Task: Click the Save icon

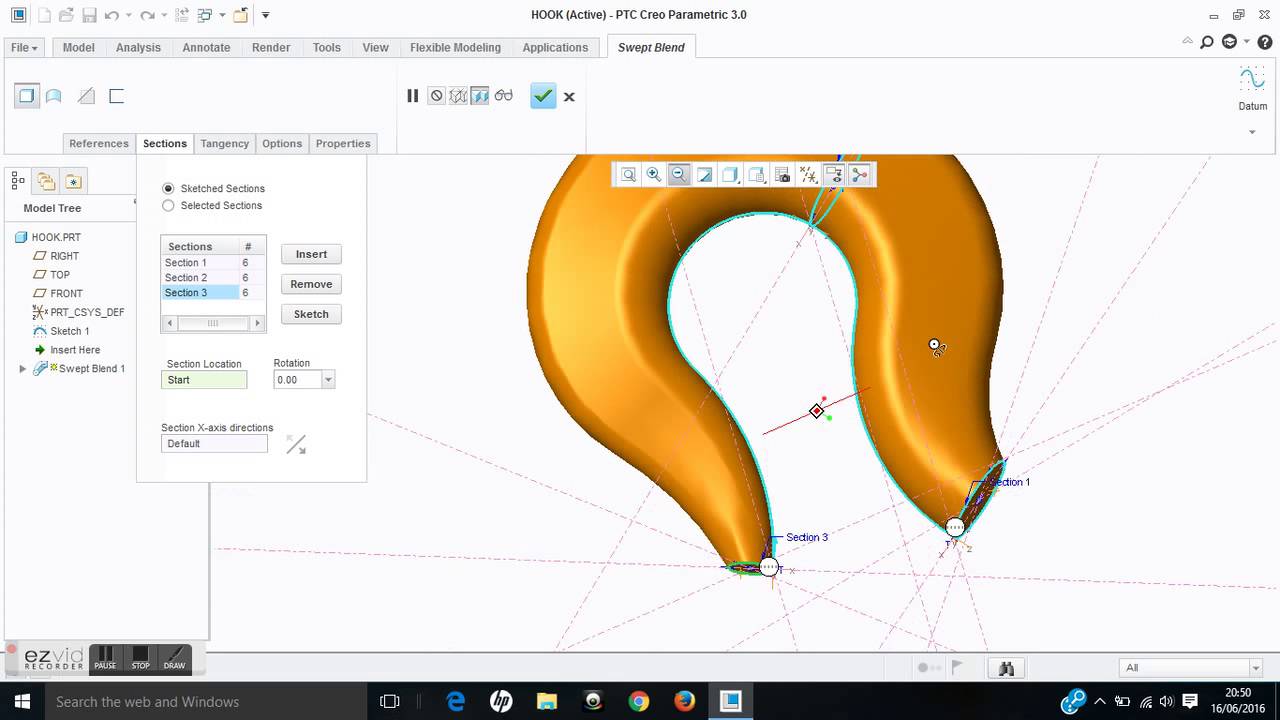Action: pyautogui.click(x=89, y=15)
